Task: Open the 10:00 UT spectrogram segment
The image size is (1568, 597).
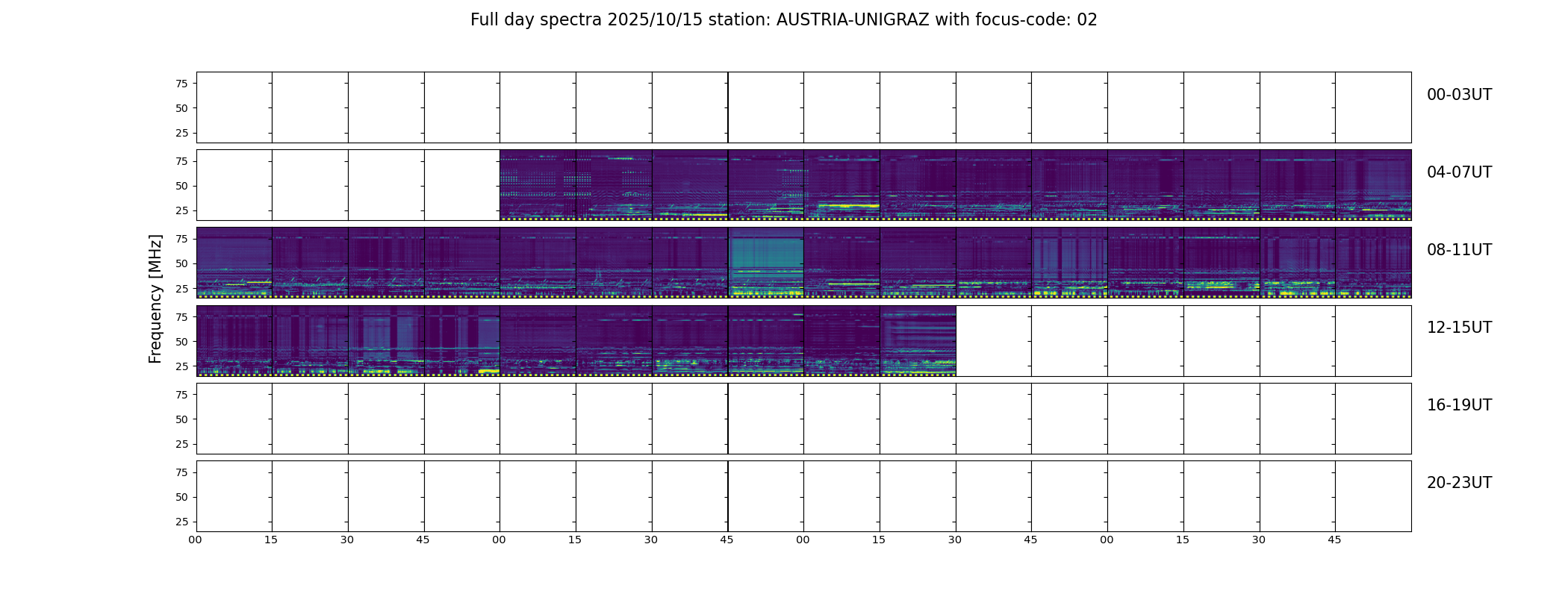Action: (841, 263)
